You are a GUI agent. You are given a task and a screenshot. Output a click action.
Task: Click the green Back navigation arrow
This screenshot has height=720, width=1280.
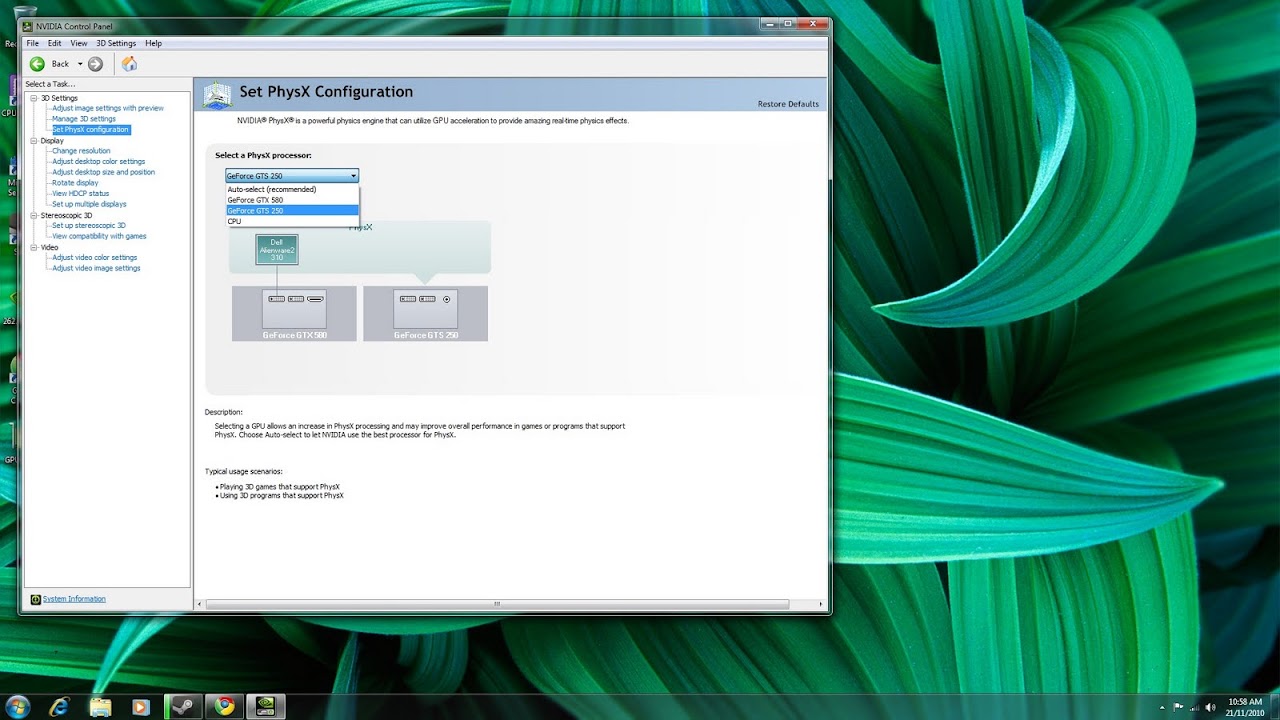(37, 63)
